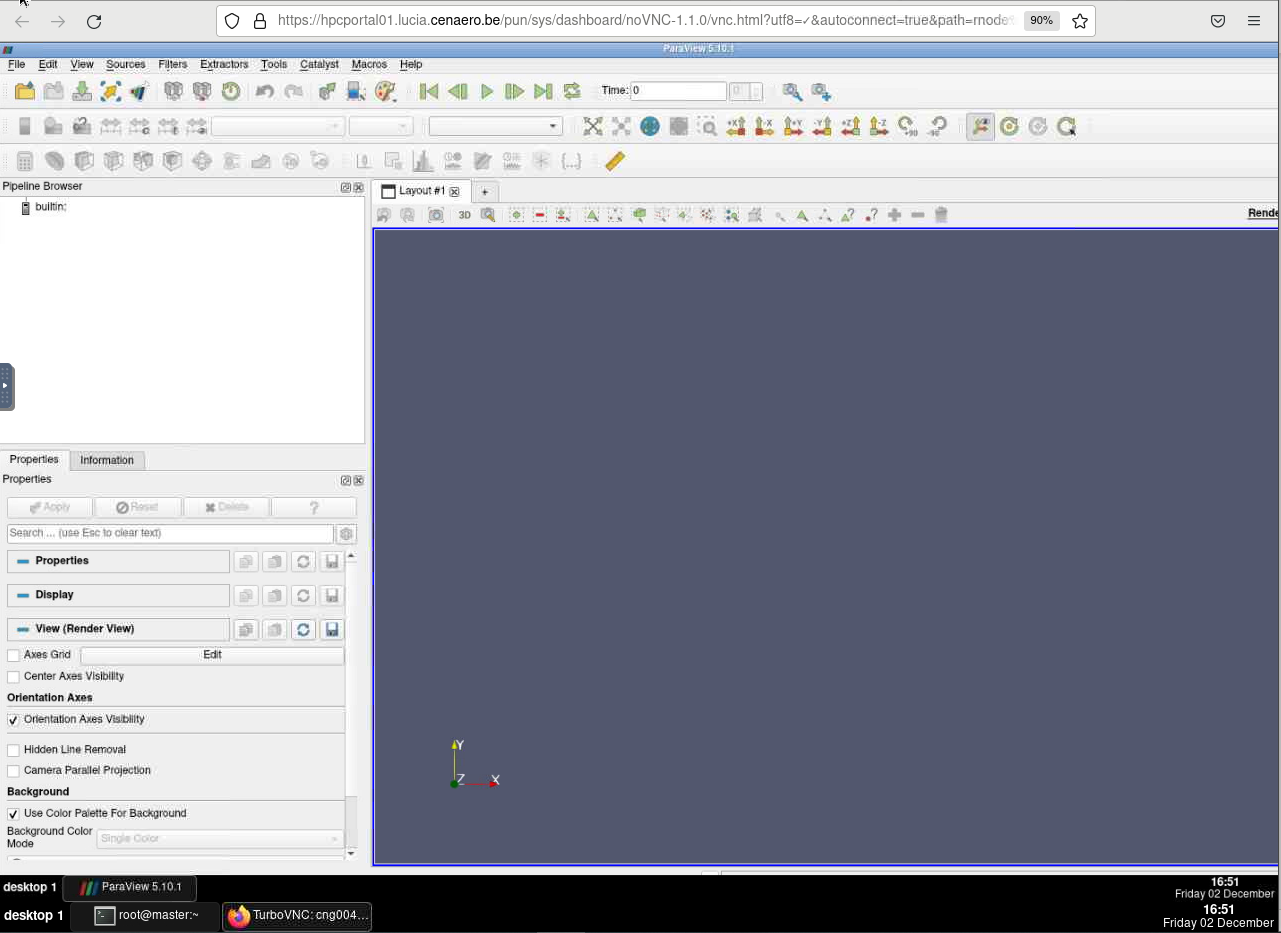1281x933 pixels.
Task: Rotate view 90 degrees clockwise
Action: point(908,126)
